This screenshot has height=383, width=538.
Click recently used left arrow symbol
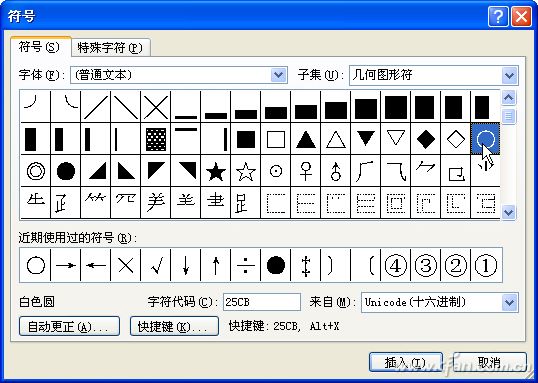click(x=96, y=266)
